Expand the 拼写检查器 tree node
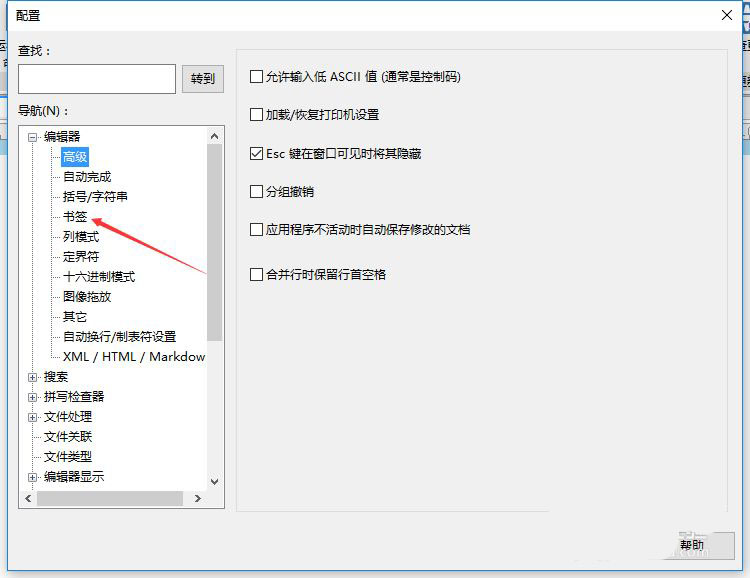The height and width of the screenshot is (578, 750). click(x=33, y=397)
